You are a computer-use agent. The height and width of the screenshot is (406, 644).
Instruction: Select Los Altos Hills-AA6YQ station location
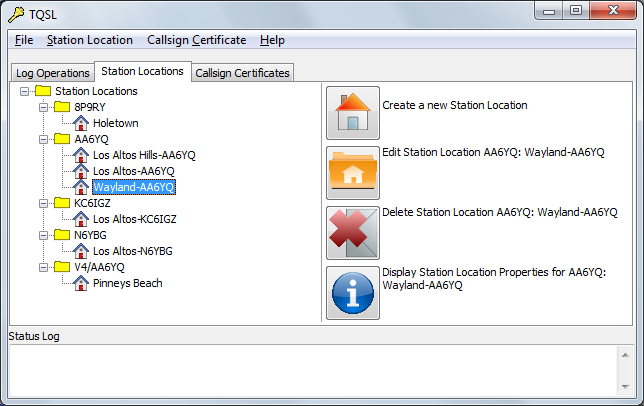[144, 155]
